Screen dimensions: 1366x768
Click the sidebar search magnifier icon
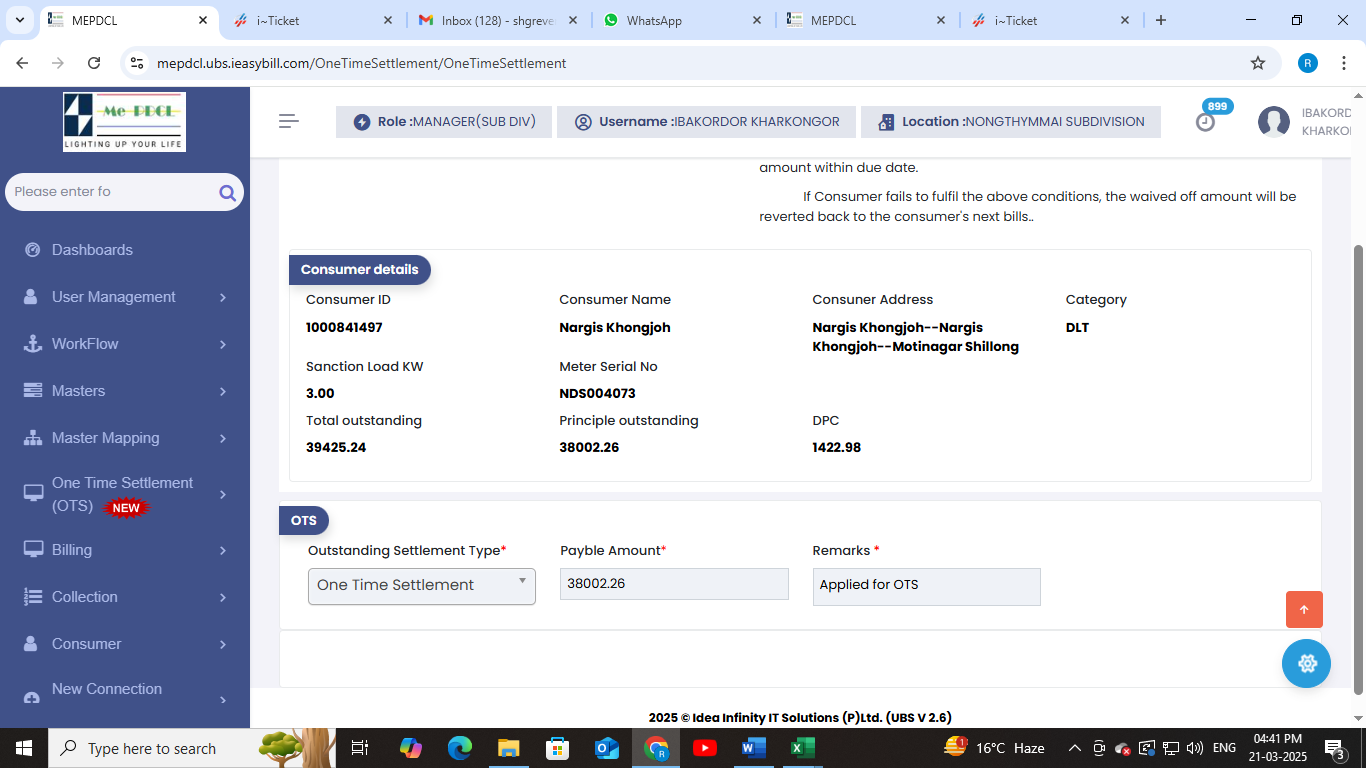227,192
